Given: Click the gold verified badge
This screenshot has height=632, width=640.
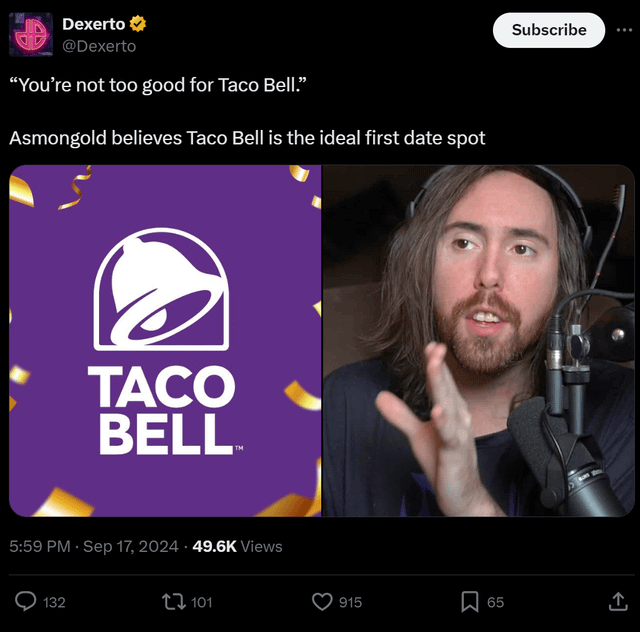Looking at the screenshot, I should tap(138, 24).
